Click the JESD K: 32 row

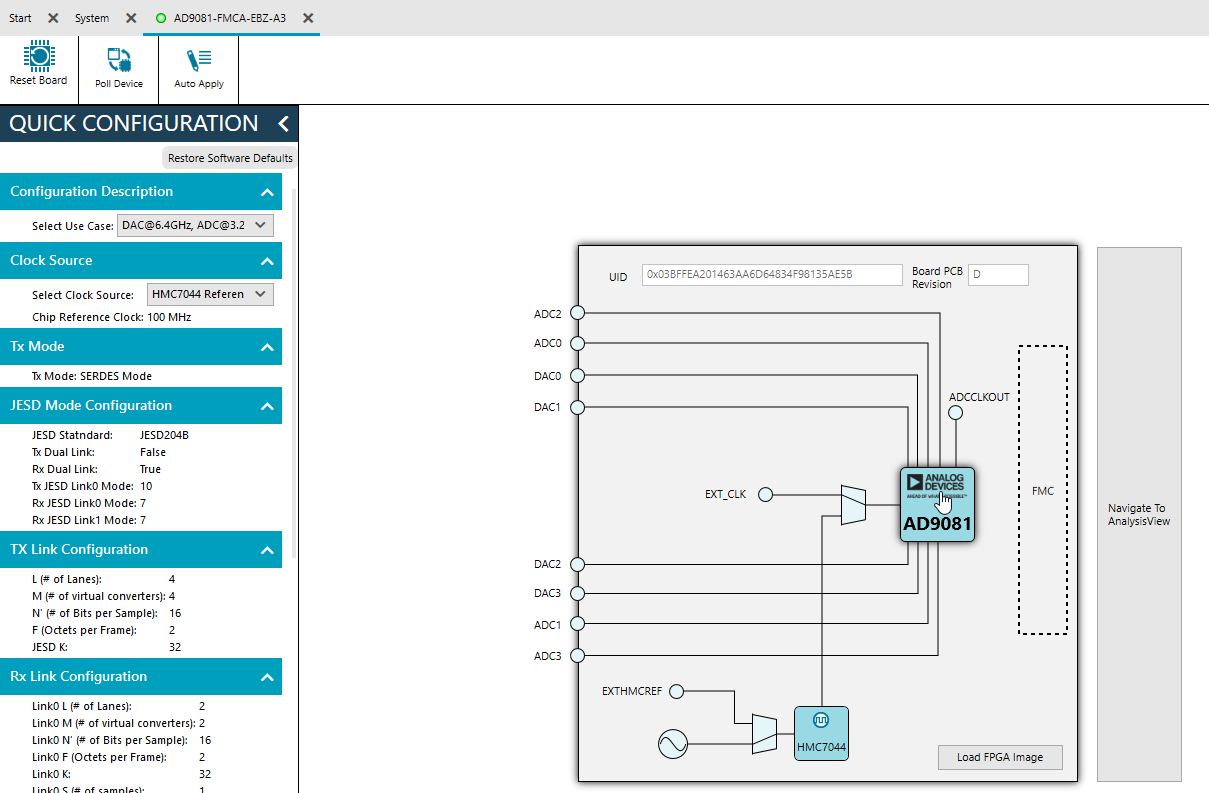(107, 647)
